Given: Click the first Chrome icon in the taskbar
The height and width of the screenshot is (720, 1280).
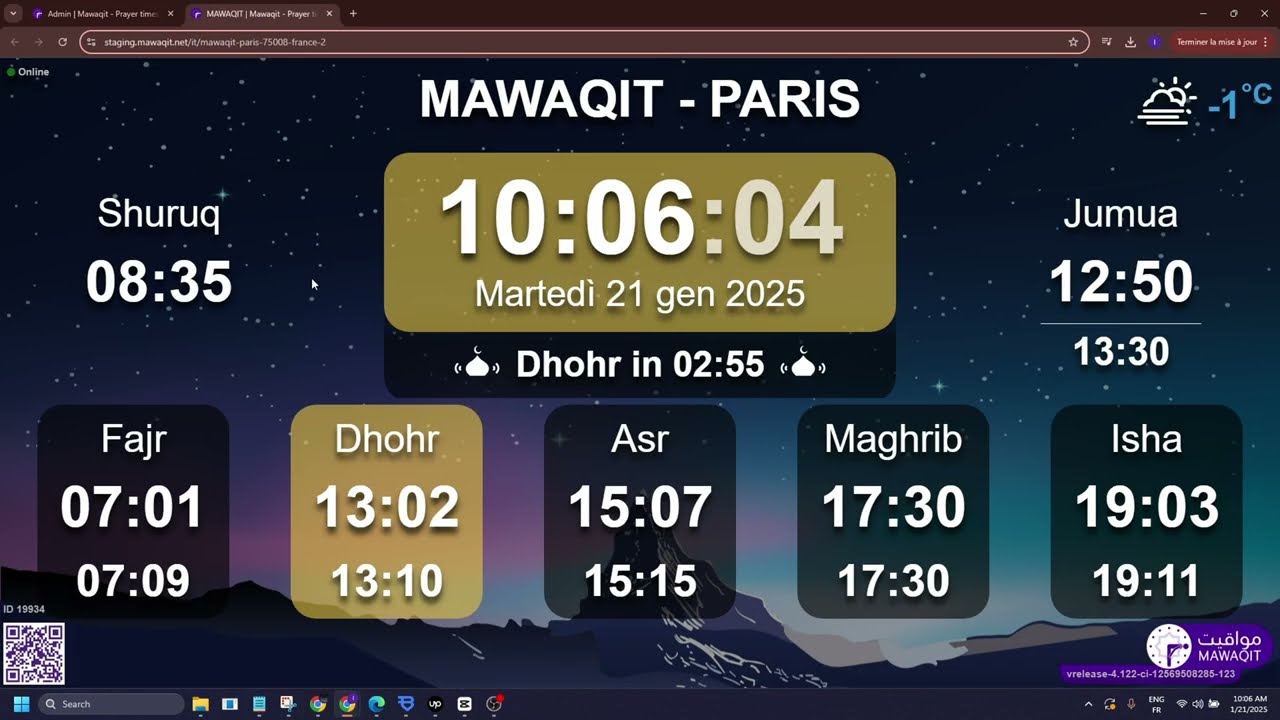Looking at the screenshot, I should [318, 704].
